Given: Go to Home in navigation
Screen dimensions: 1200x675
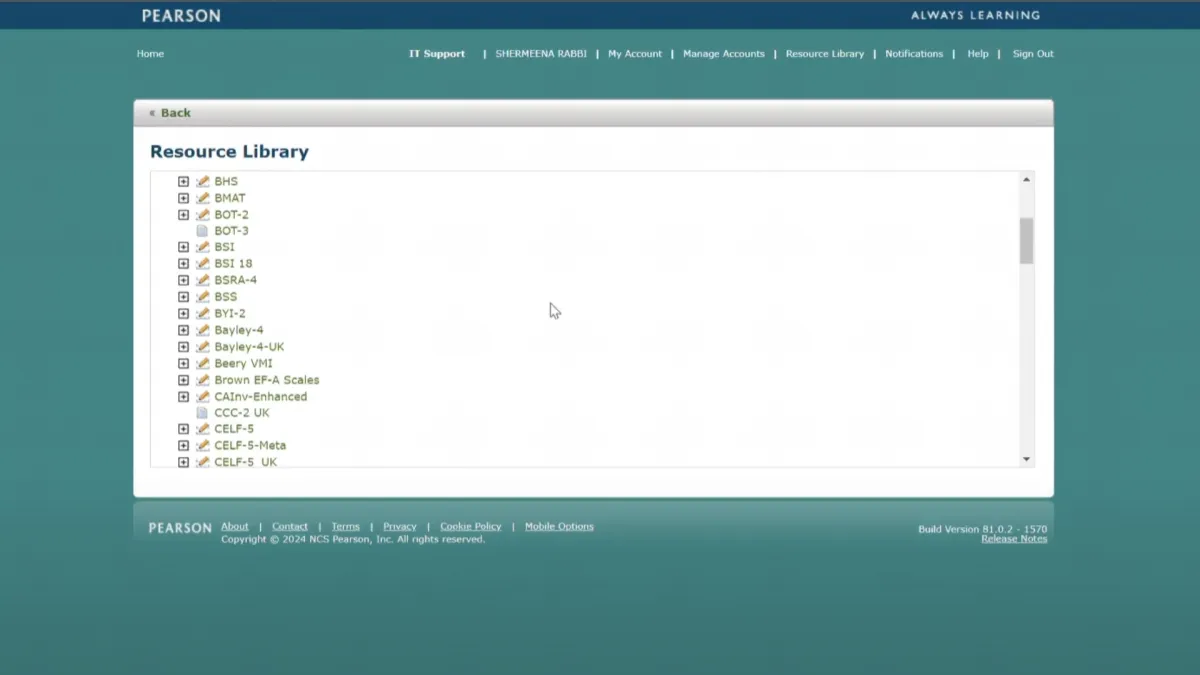Looking at the screenshot, I should pyautogui.click(x=150, y=54).
